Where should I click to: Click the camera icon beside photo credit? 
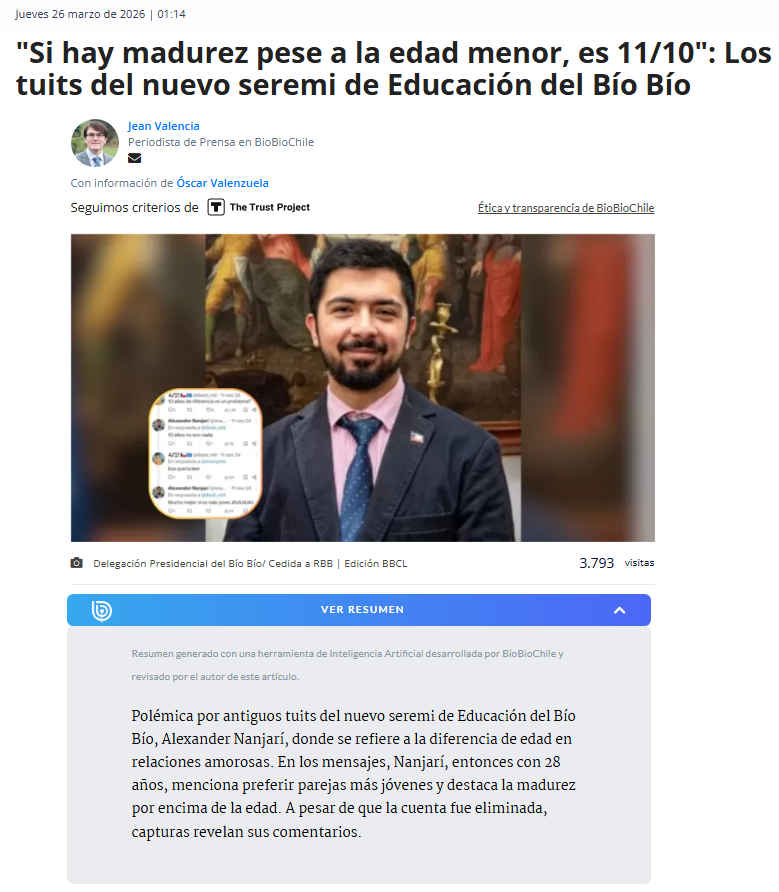(x=77, y=563)
